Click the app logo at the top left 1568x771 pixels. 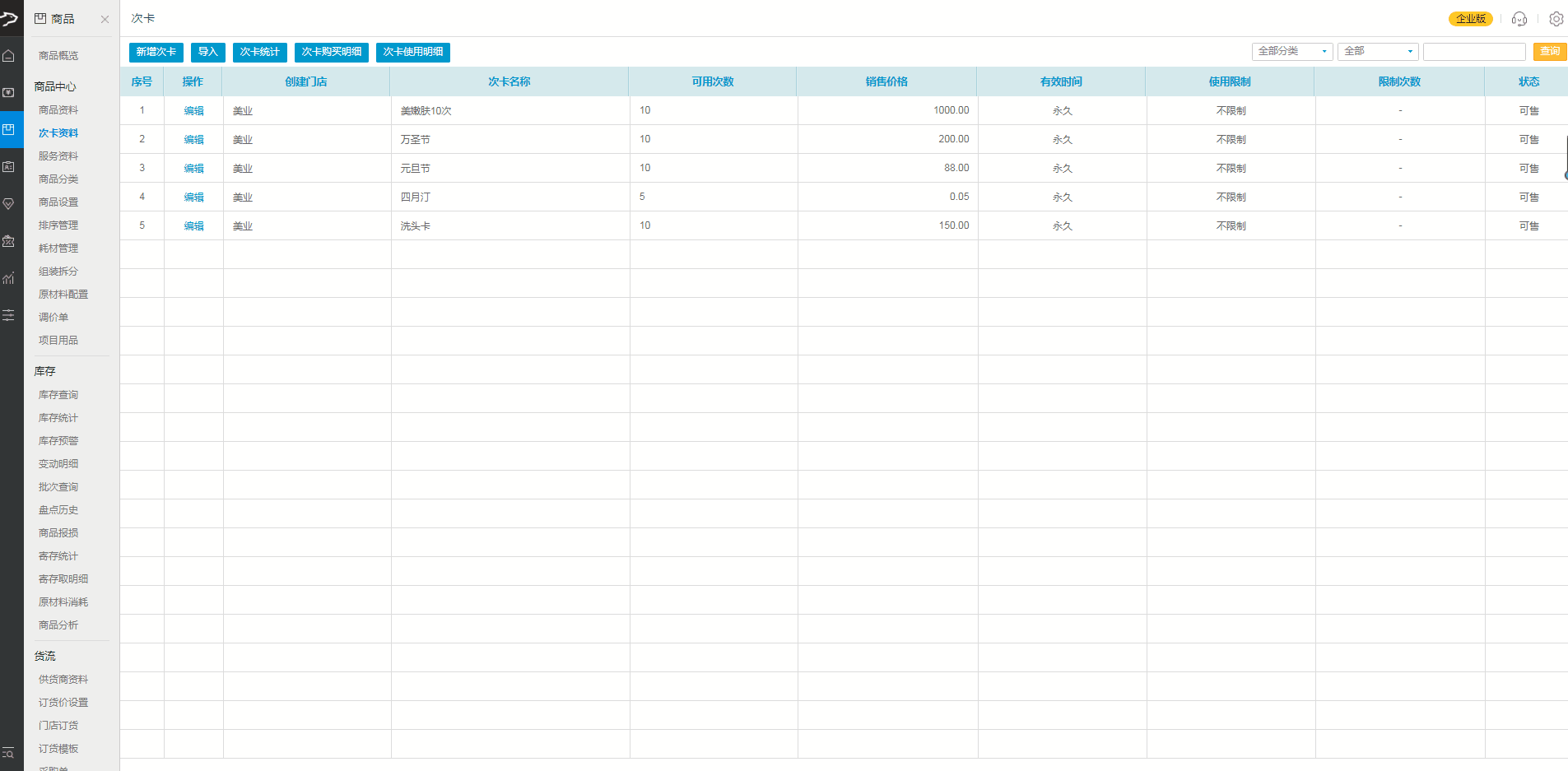(x=9, y=18)
